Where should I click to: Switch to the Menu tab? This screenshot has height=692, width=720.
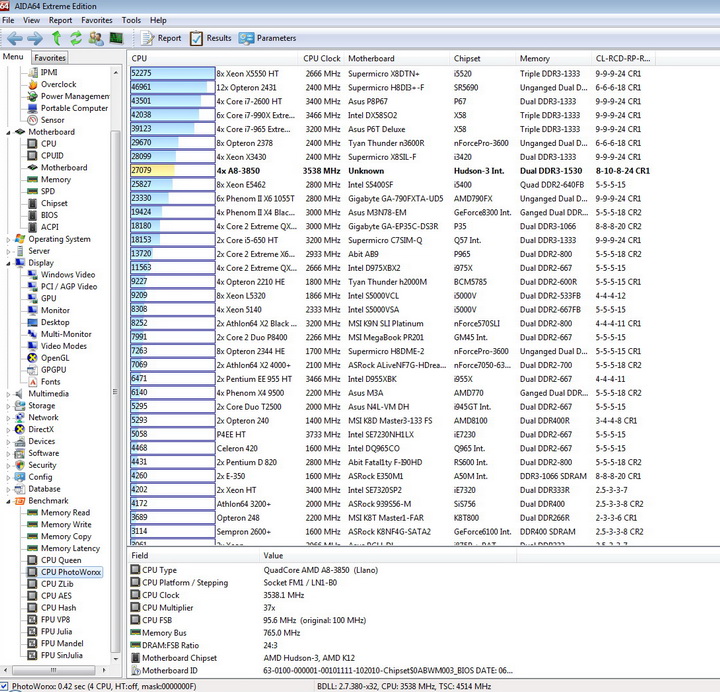pos(13,56)
